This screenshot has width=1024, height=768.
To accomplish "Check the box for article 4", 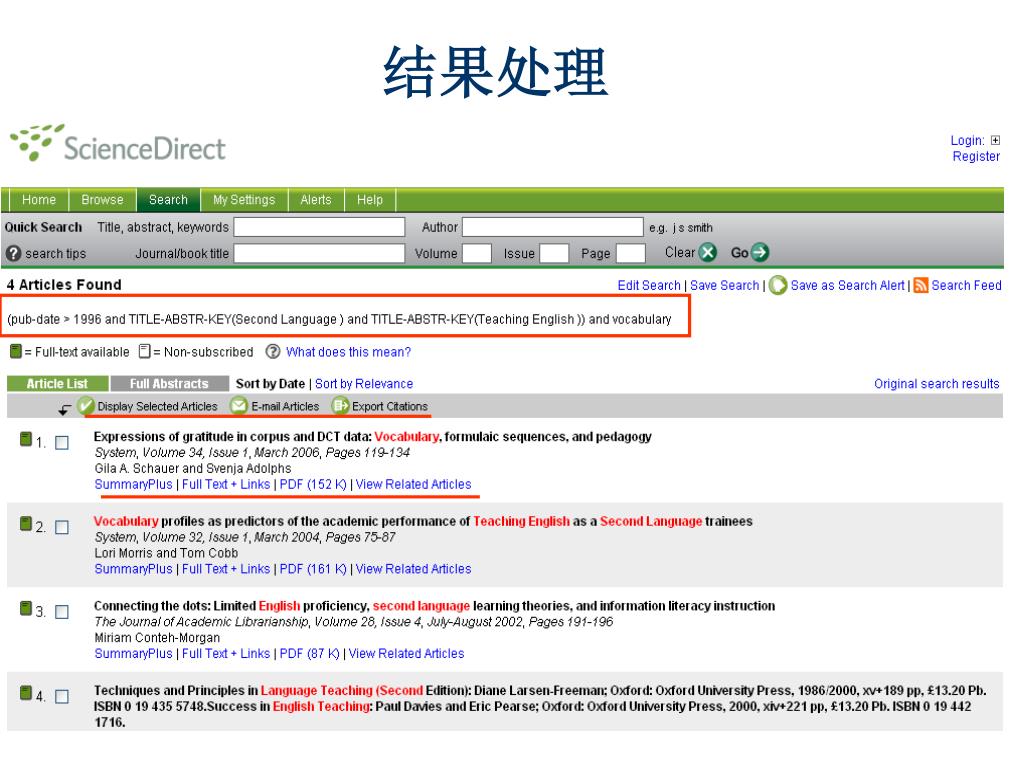I will coord(62,697).
